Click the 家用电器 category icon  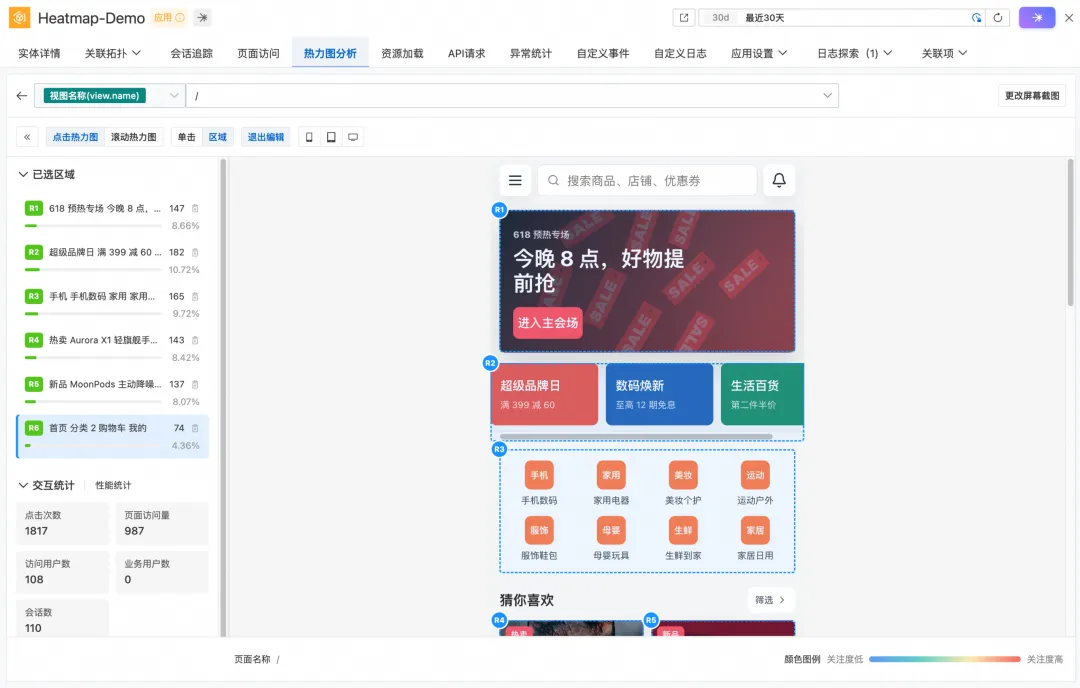tap(611, 475)
